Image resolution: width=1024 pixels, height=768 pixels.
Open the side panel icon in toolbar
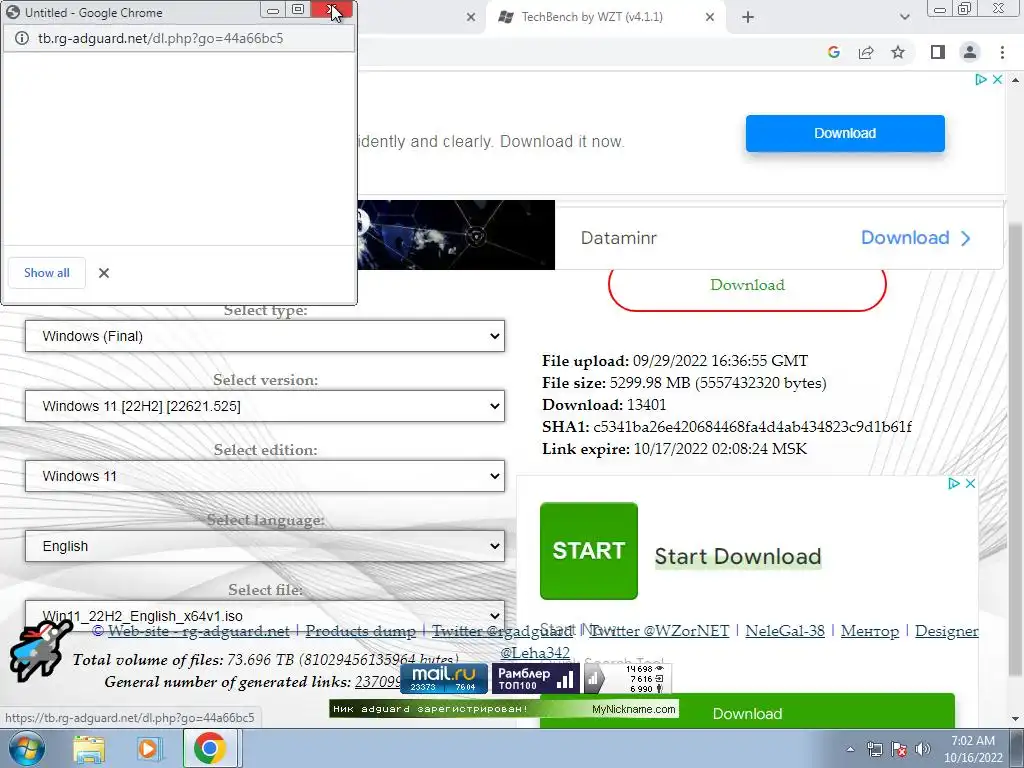(x=938, y=52)
